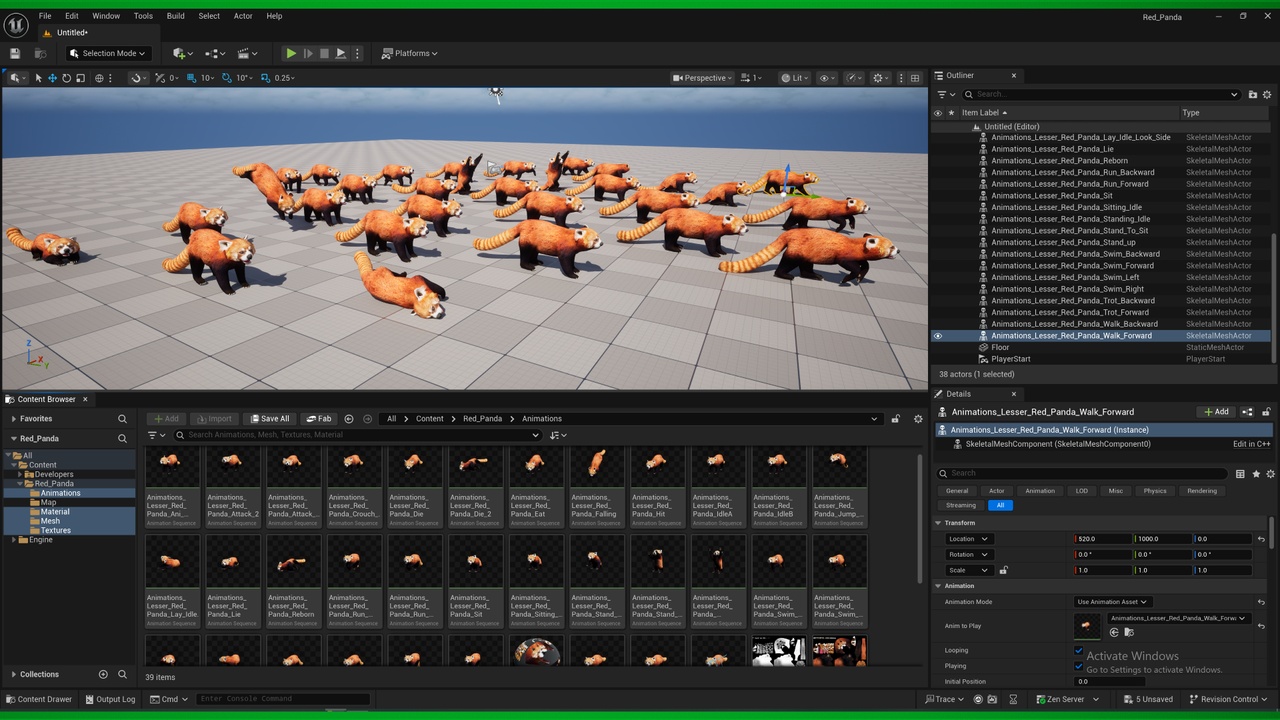1280x720 pixels.
Task: Click the Eject/launch button in the play toolbar
Action: pyautogui.click(x=341, y=53)
